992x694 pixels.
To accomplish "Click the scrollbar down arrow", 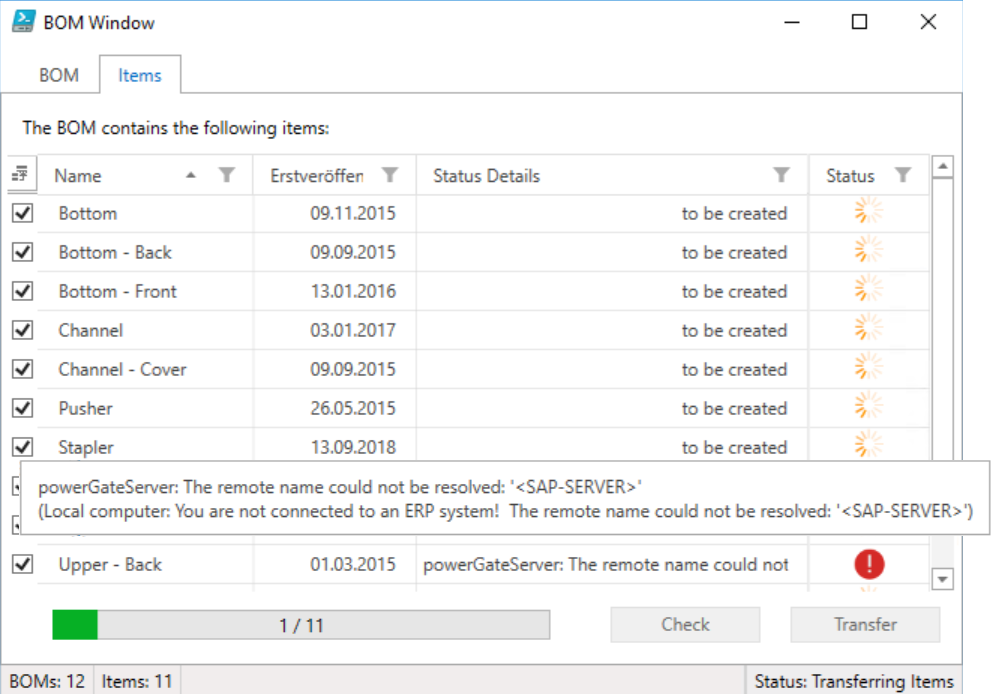I will pos(943,579).
